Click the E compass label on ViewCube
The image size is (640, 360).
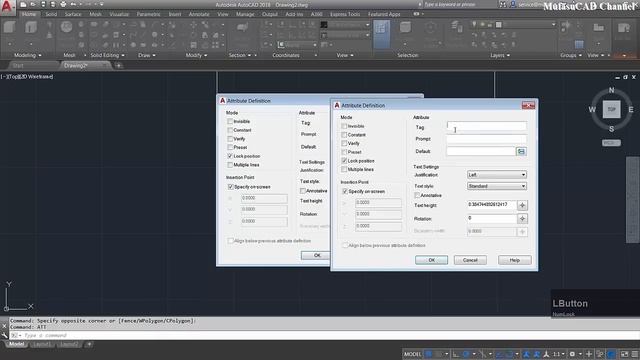(x=631, y=109)
